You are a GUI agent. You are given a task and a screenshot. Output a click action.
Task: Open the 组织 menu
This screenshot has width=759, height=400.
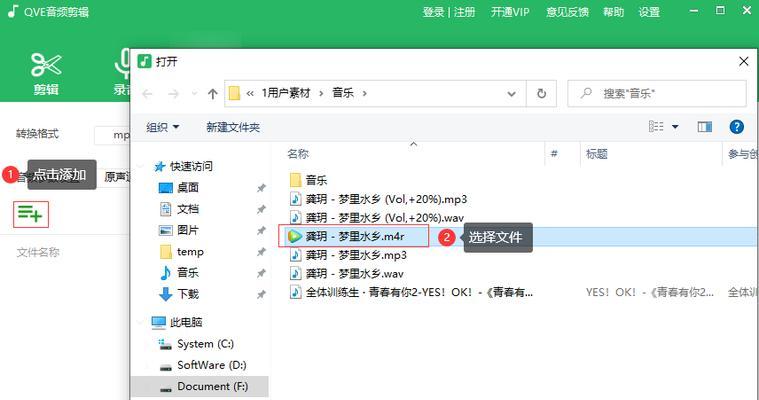163,127
